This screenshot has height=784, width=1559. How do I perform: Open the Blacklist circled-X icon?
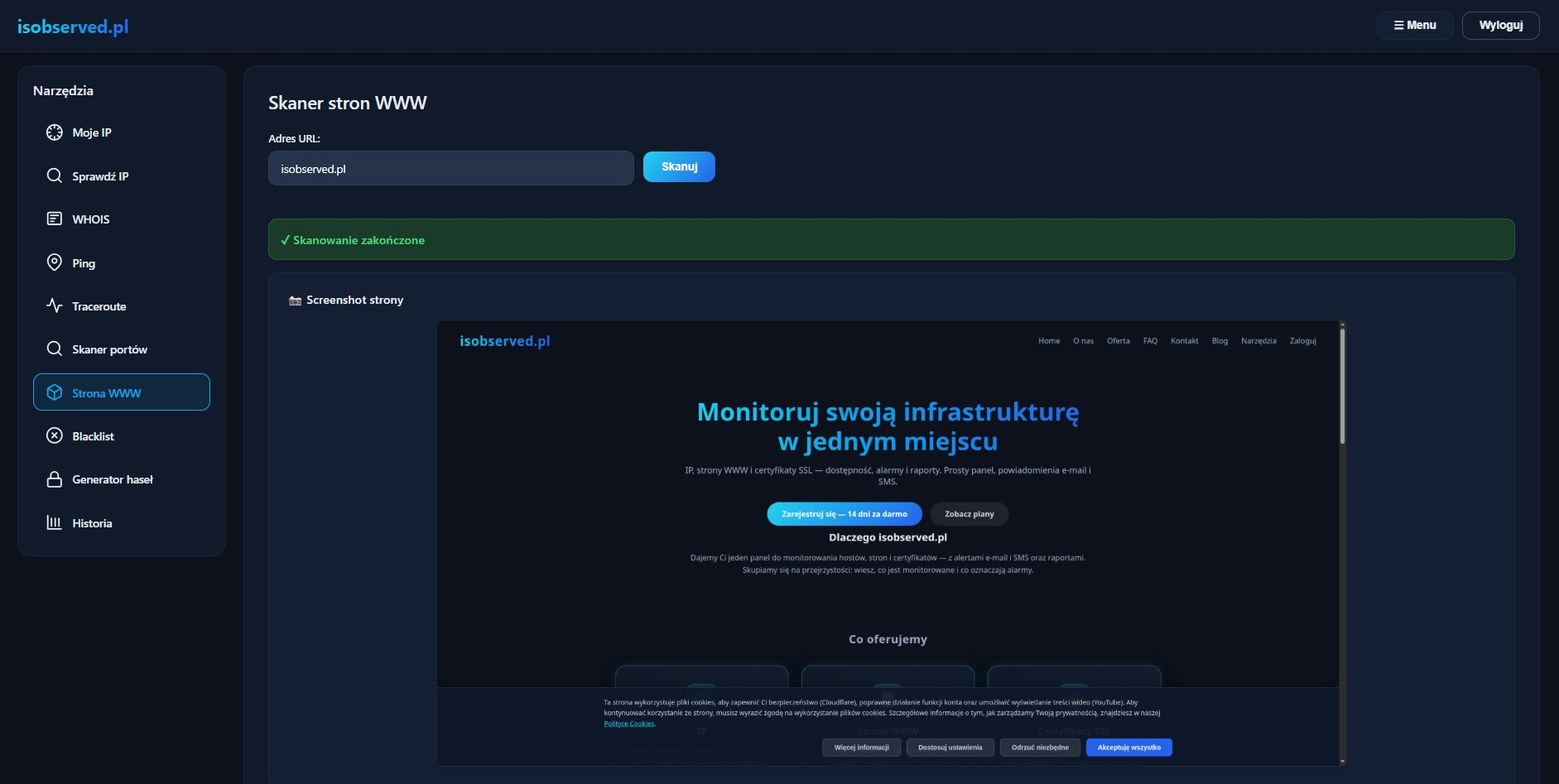point(55,435)
